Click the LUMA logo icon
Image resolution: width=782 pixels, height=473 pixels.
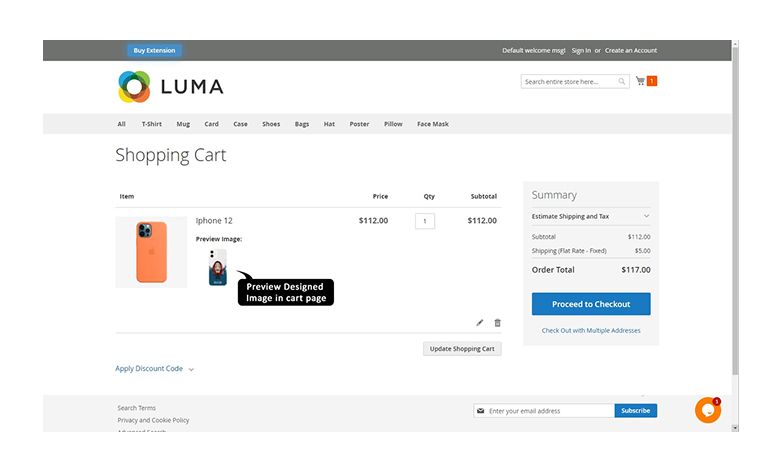click(134, 87)
